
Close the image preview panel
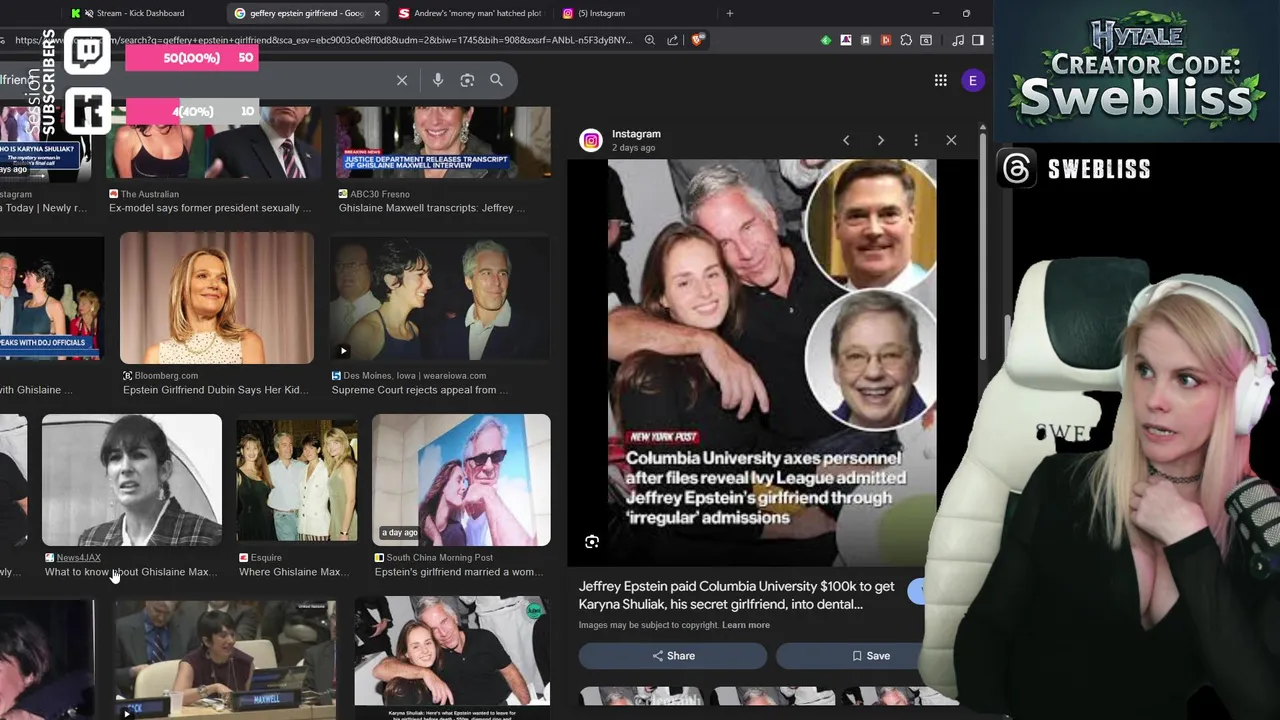coord(951,140)
